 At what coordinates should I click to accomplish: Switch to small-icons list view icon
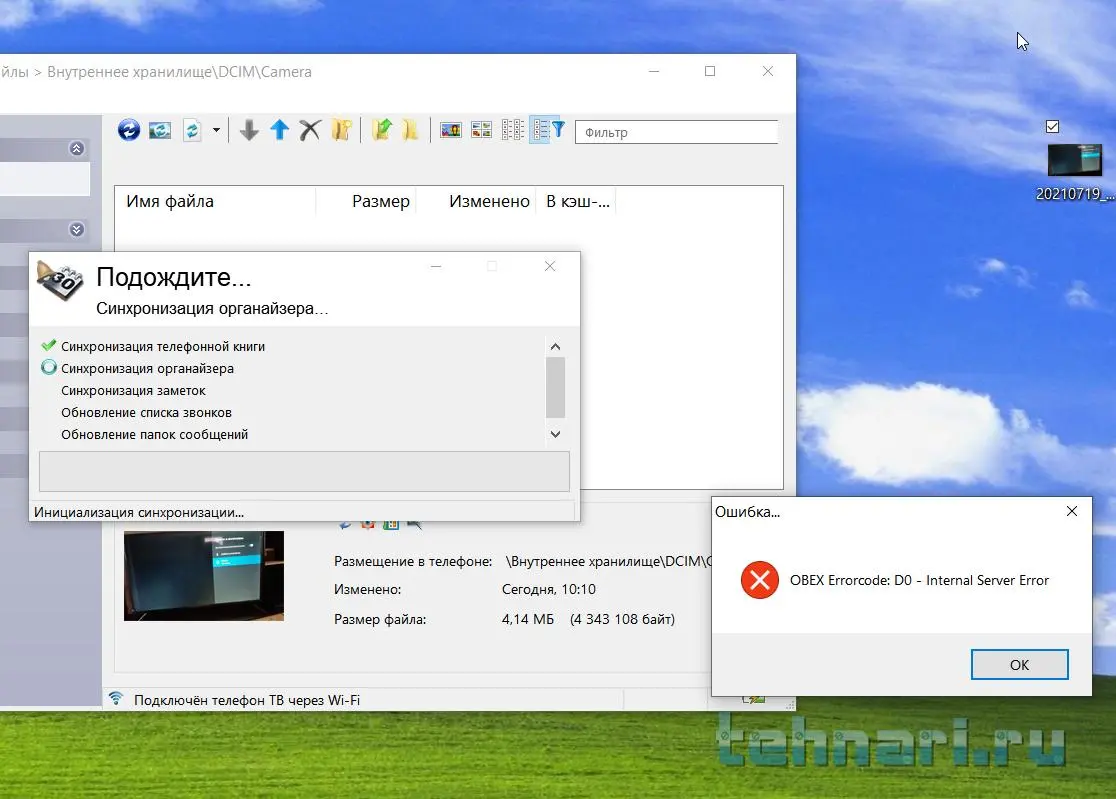[512, 130]
